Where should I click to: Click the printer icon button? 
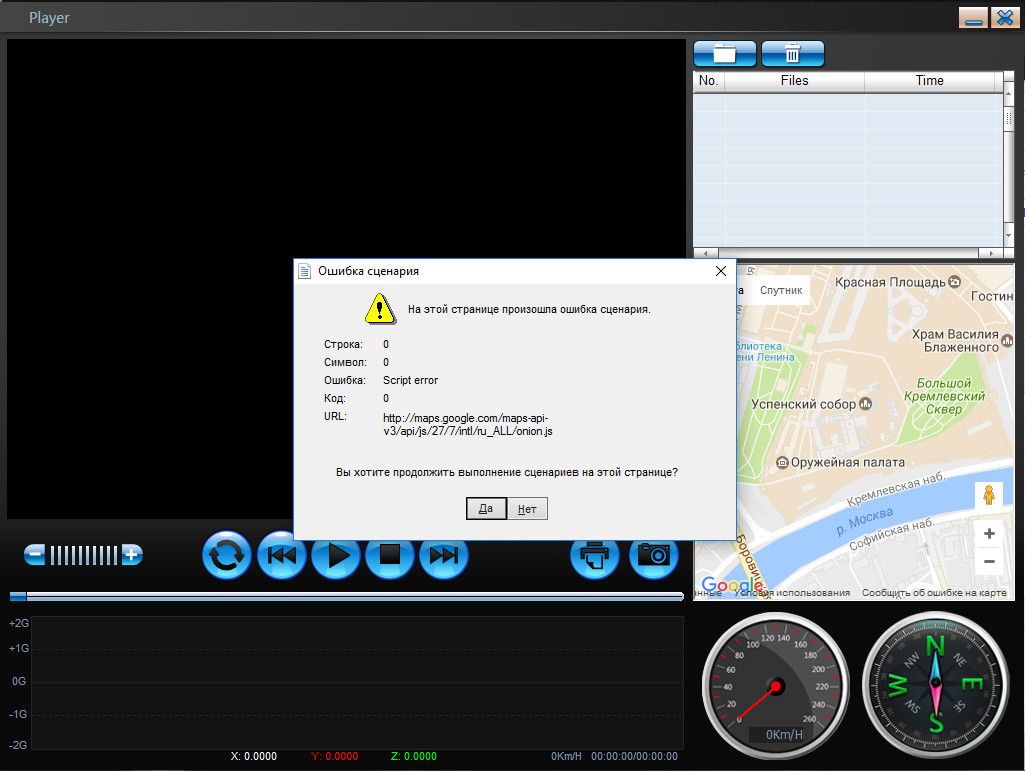coord(595,555)
